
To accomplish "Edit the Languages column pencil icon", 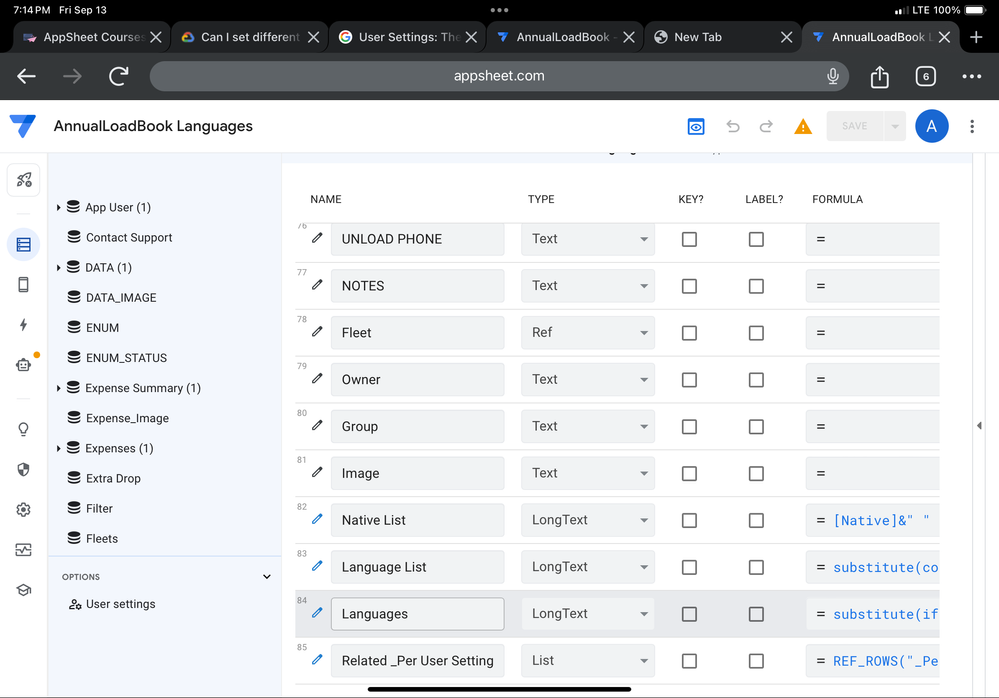I will (317, 613).
